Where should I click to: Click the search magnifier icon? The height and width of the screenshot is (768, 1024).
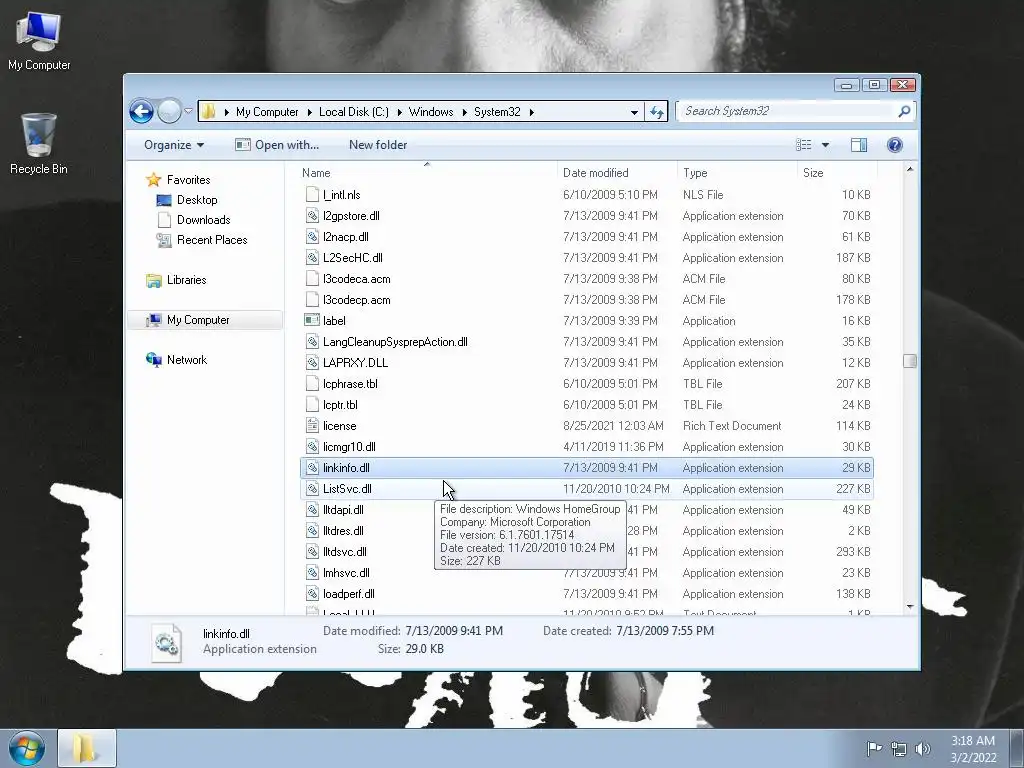(x=904, y=112)
